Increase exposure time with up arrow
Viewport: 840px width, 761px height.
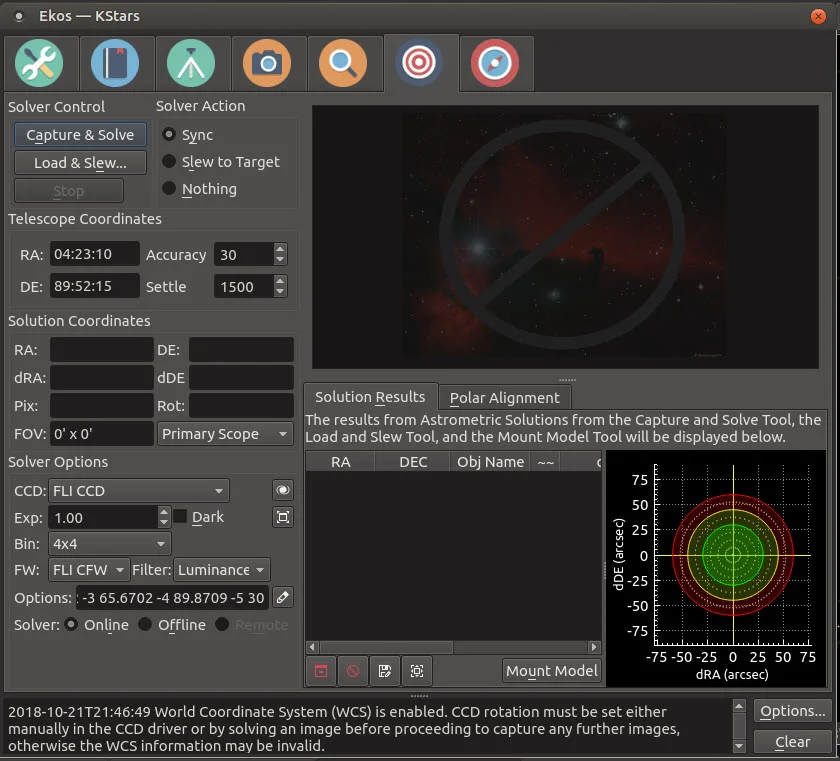coord(164,513)
